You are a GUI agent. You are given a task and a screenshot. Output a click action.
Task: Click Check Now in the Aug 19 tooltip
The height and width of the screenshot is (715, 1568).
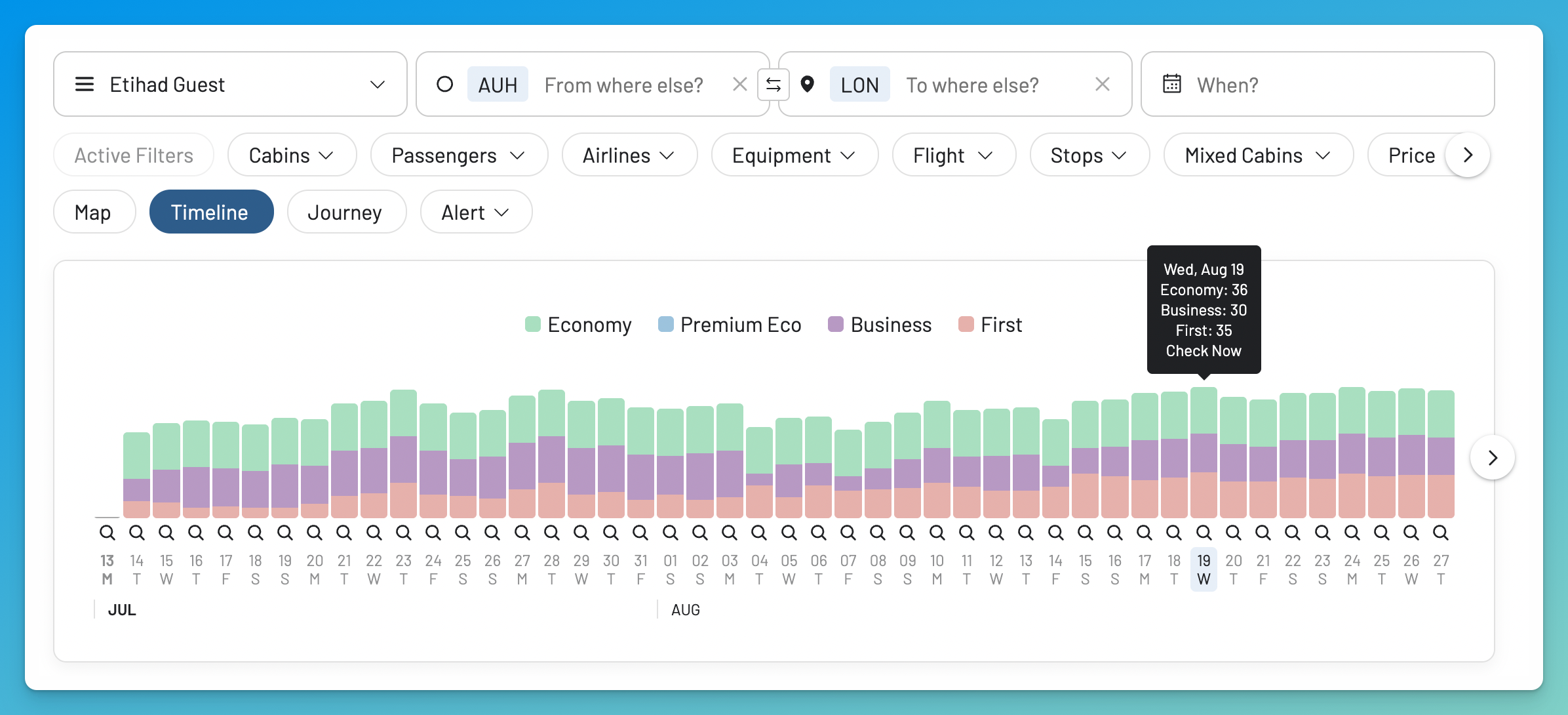point(1204,351)
